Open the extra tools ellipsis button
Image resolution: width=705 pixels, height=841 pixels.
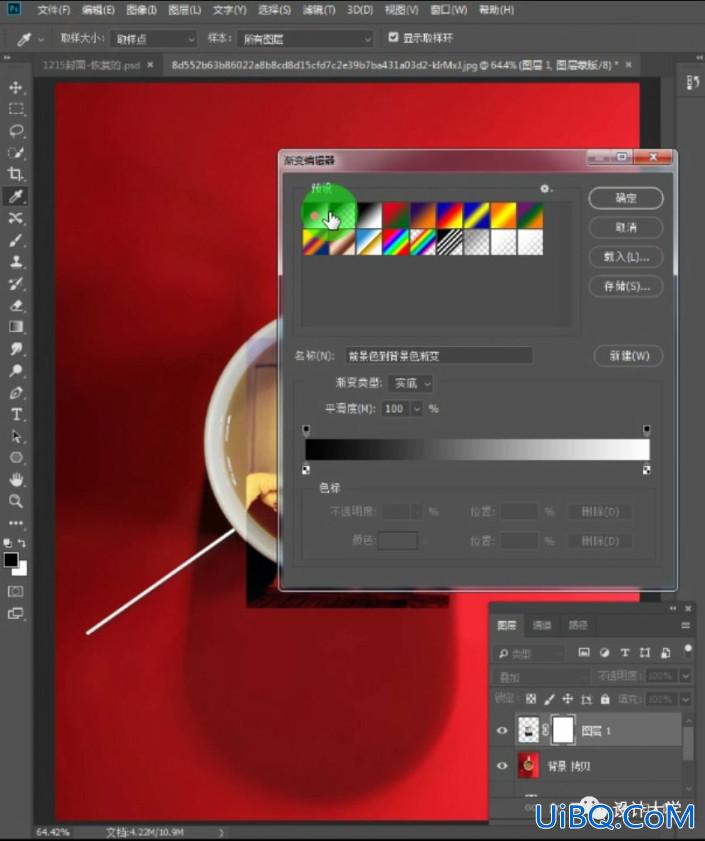(16, 523)
